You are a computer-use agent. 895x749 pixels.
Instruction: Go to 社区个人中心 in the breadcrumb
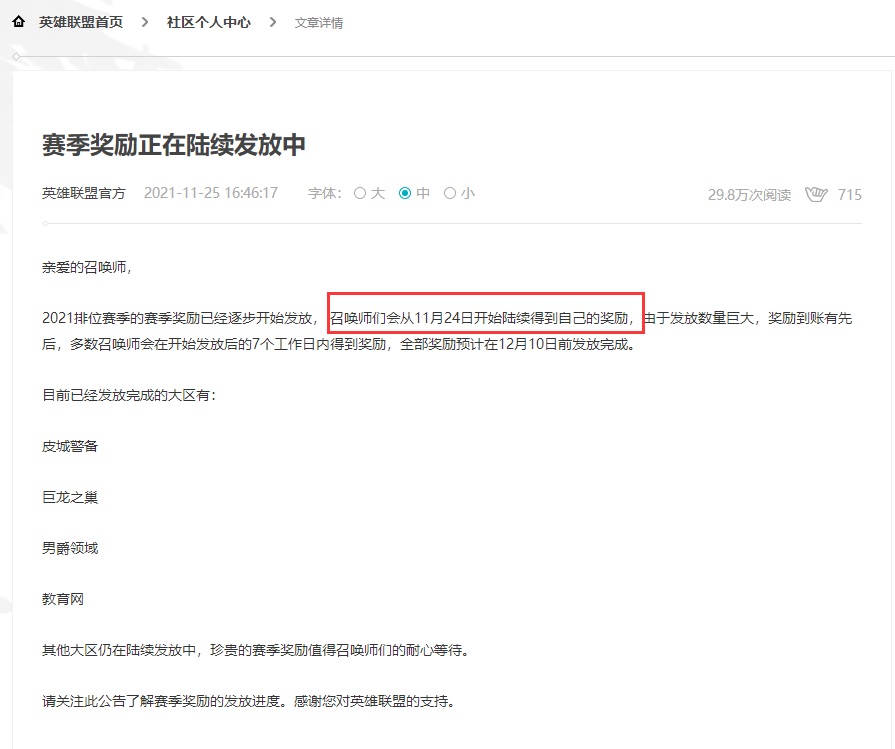(208, 22)
